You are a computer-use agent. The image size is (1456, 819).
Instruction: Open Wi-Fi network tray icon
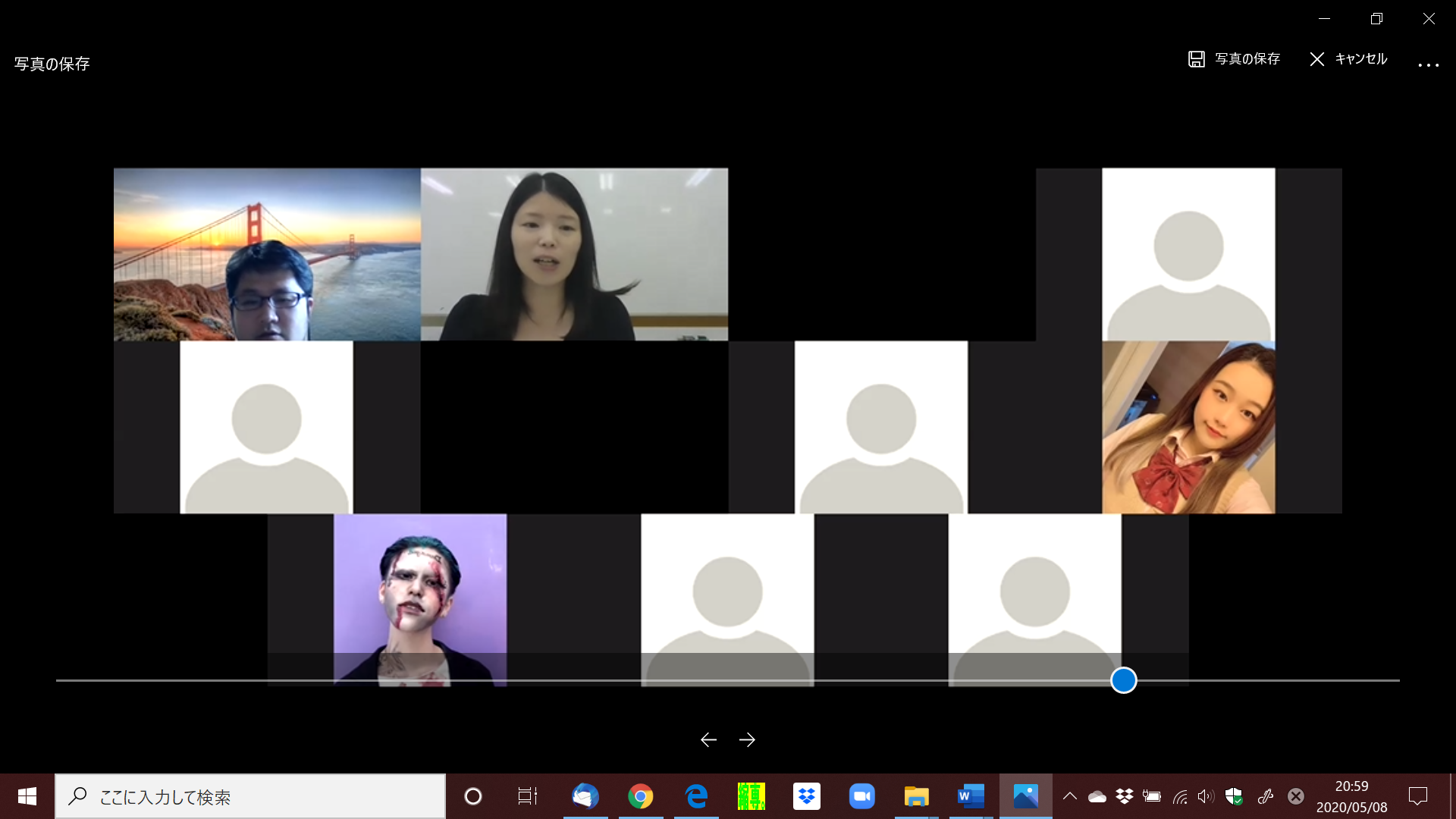(x=1180, y=796)
